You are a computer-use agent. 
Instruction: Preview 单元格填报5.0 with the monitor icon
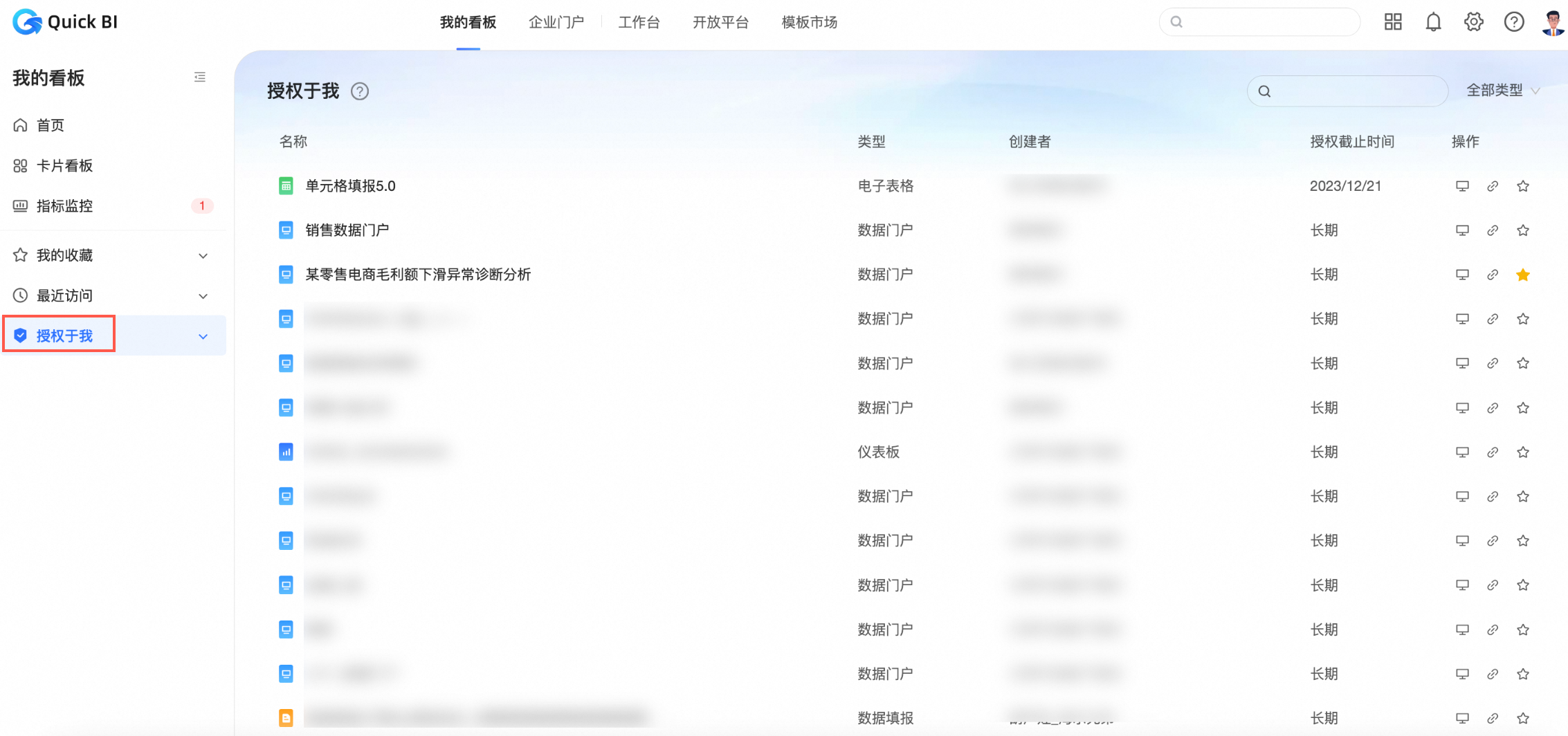pyautogui.click(x=1462, y=186)
